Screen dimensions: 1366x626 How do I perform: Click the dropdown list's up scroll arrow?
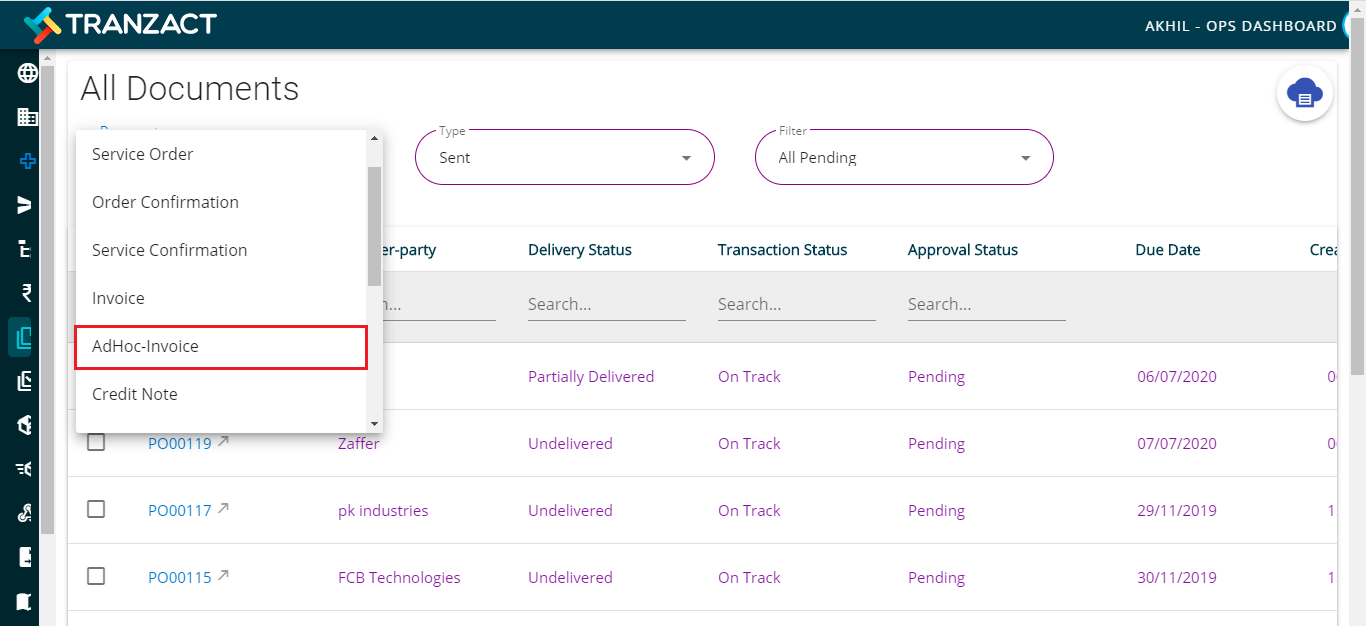coord(374,139)
